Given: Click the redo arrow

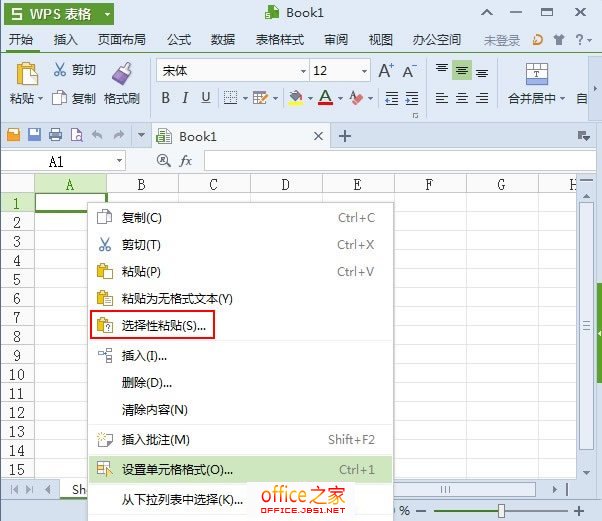Looking at the screenshot, I should 119,135.
